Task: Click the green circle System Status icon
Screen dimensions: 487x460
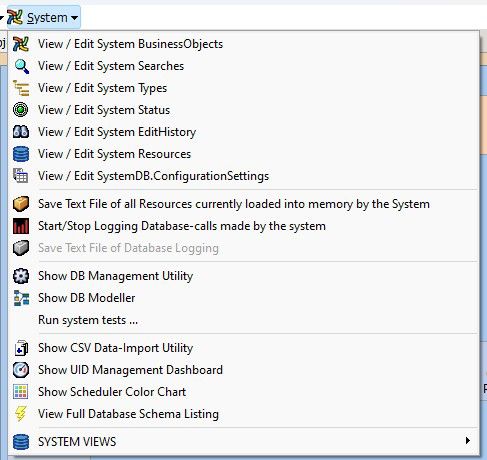Action: [x=21, y=110]
